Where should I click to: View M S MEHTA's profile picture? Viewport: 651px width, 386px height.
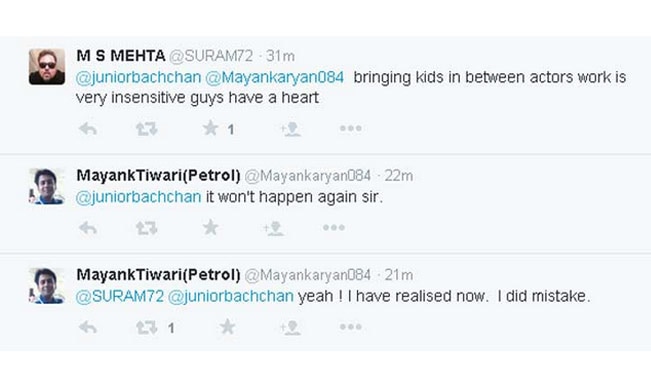pyautogui.click(x=47, y=67)
